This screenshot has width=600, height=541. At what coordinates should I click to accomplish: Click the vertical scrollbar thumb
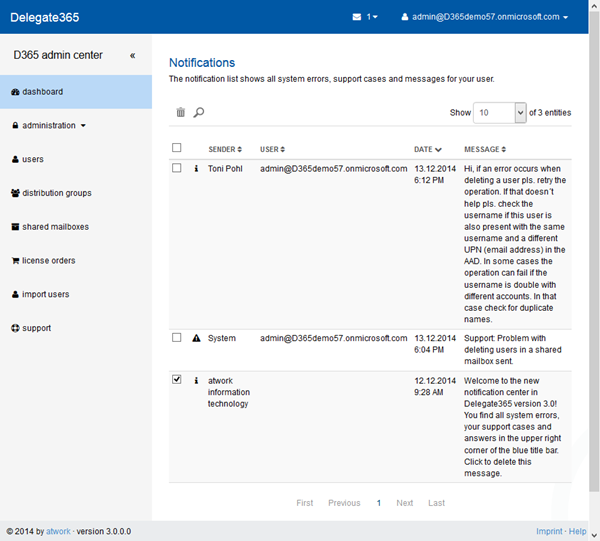(x=594, y=251)
